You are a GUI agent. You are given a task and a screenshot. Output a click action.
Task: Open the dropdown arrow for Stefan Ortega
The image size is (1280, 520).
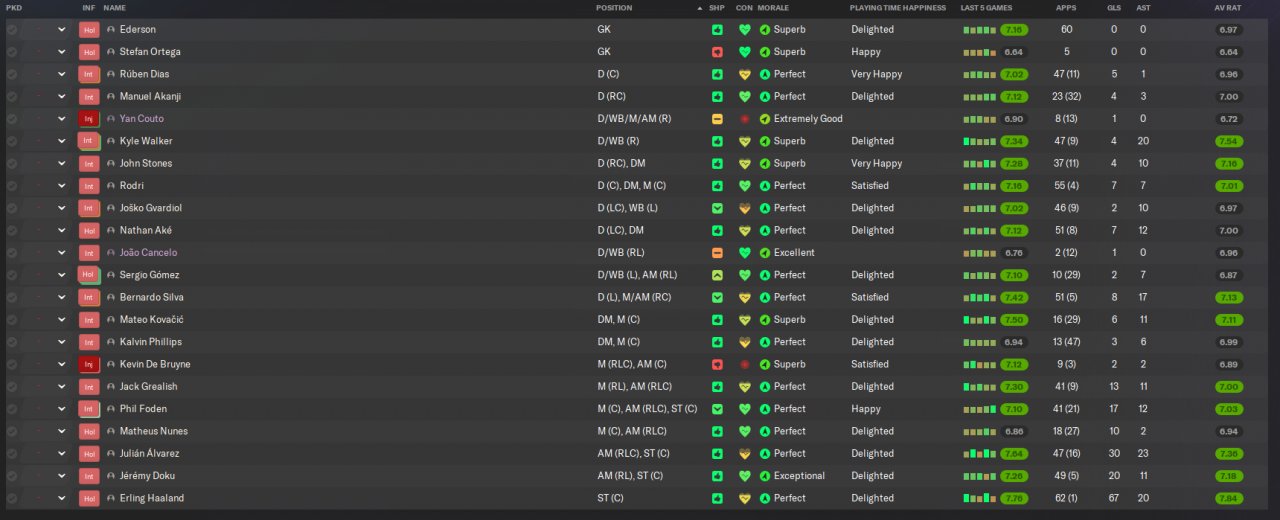click(62, 52)
